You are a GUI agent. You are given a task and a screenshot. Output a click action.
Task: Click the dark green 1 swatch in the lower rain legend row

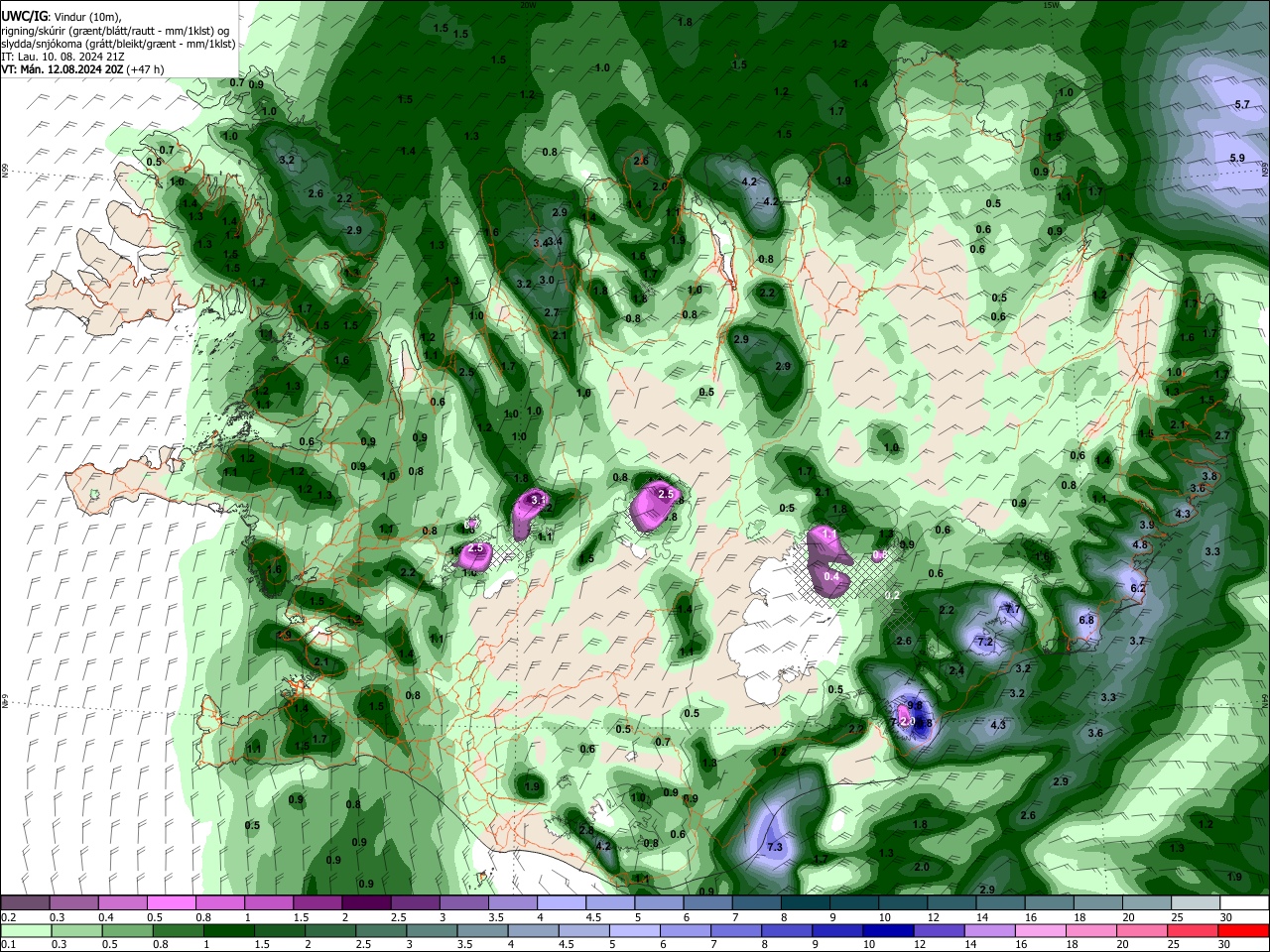227,931
